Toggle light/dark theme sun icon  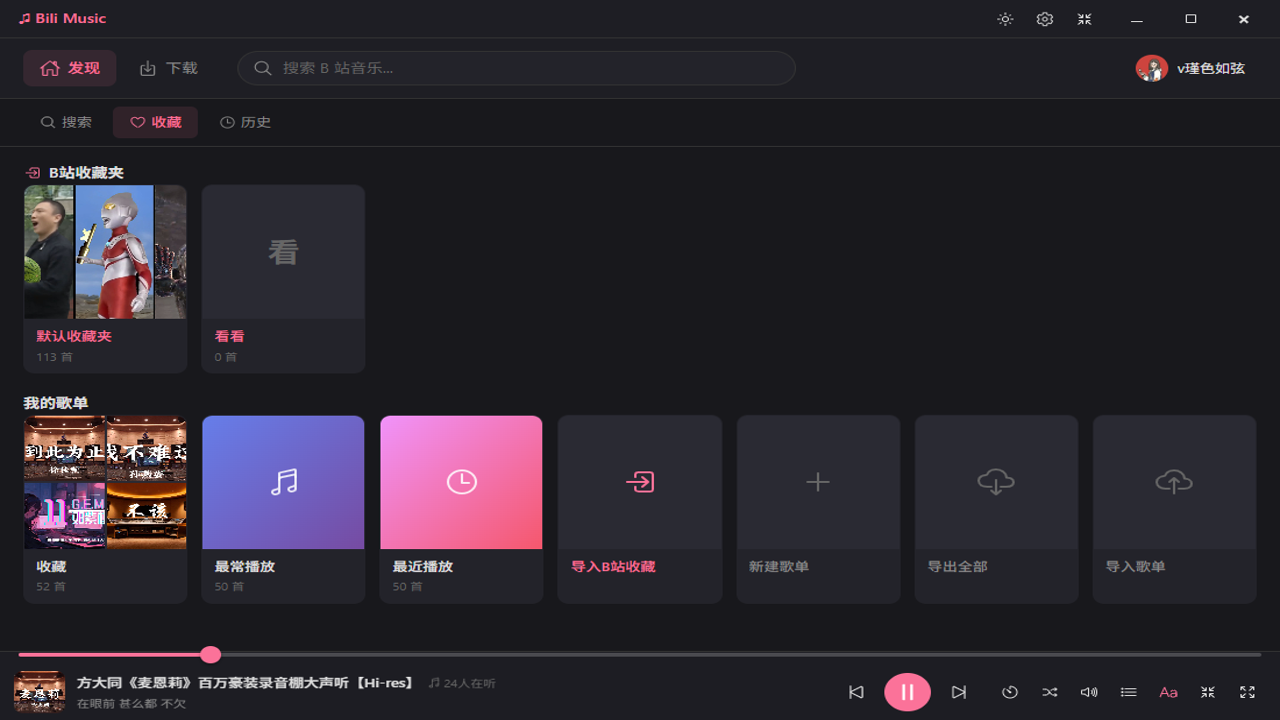click(x=1005, y=19)
